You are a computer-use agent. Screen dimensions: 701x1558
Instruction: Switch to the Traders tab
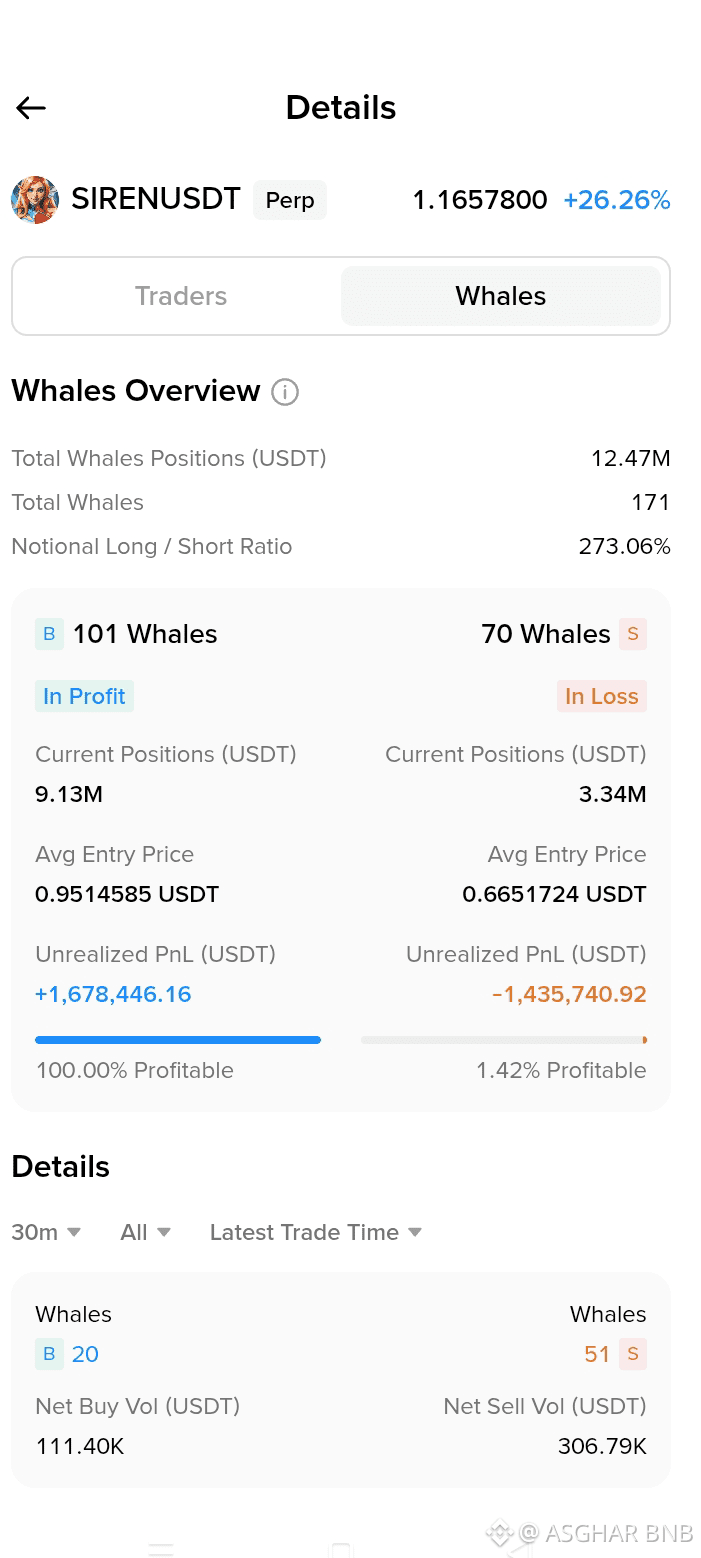181,296
